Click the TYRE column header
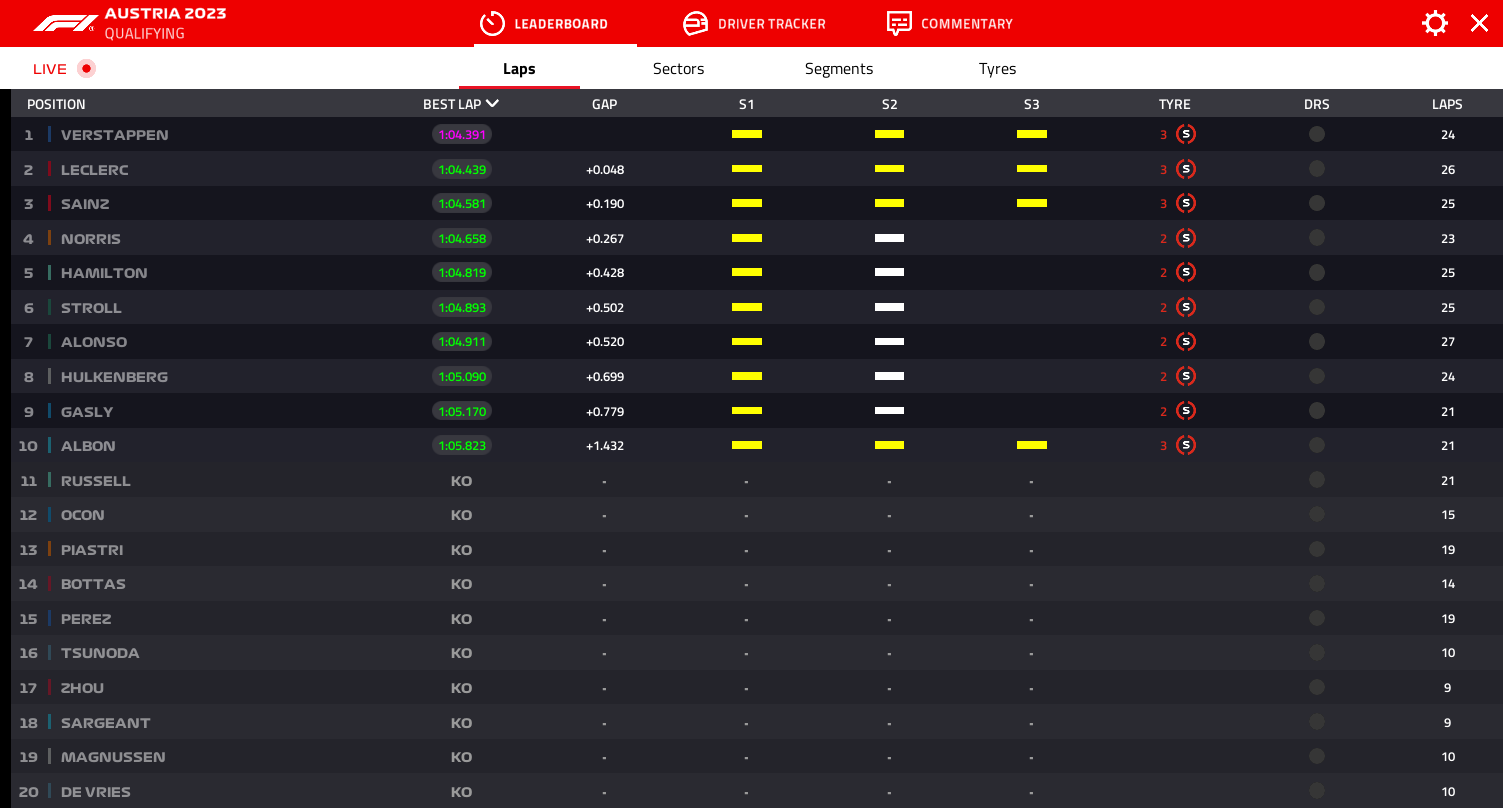 pos(1175,104)
